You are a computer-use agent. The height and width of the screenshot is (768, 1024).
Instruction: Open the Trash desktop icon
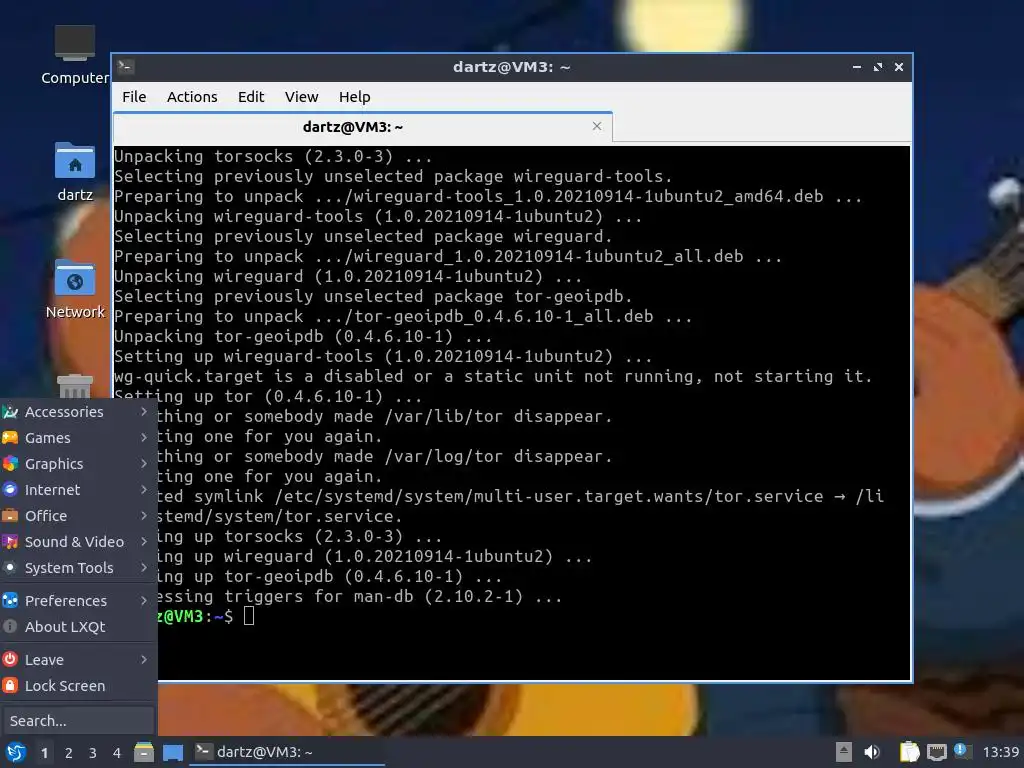(74, 385)
